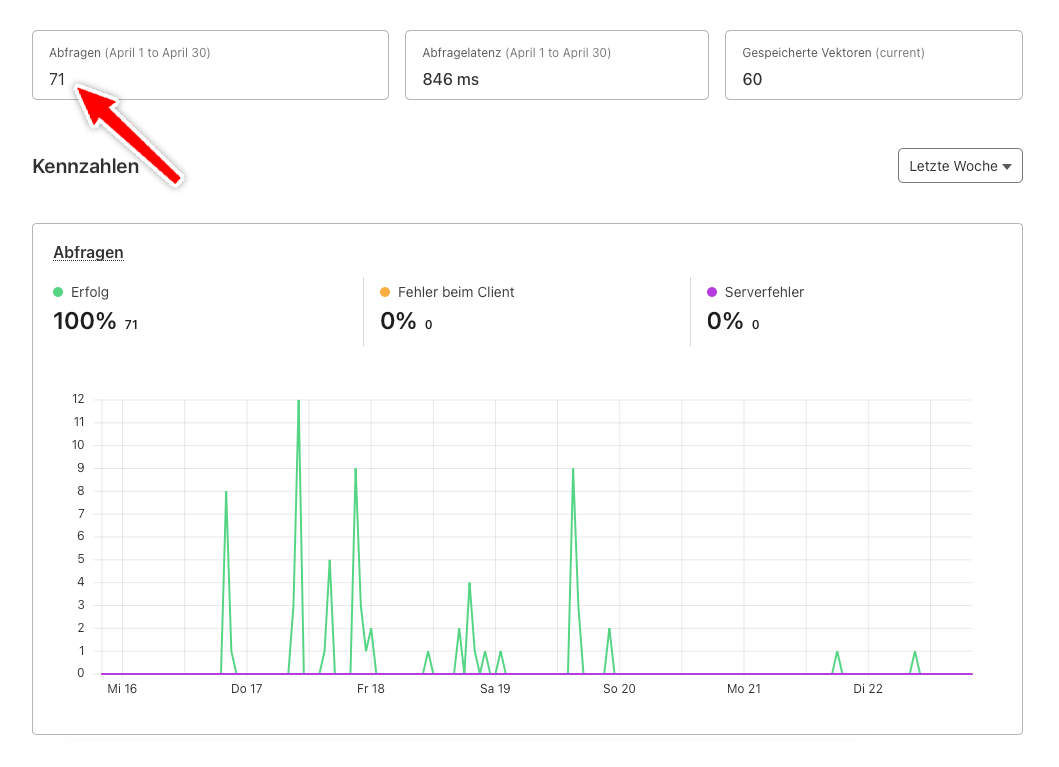Click the Mo 21 axis label
This screenshot has width=1059, height=767.
point(744,689)
